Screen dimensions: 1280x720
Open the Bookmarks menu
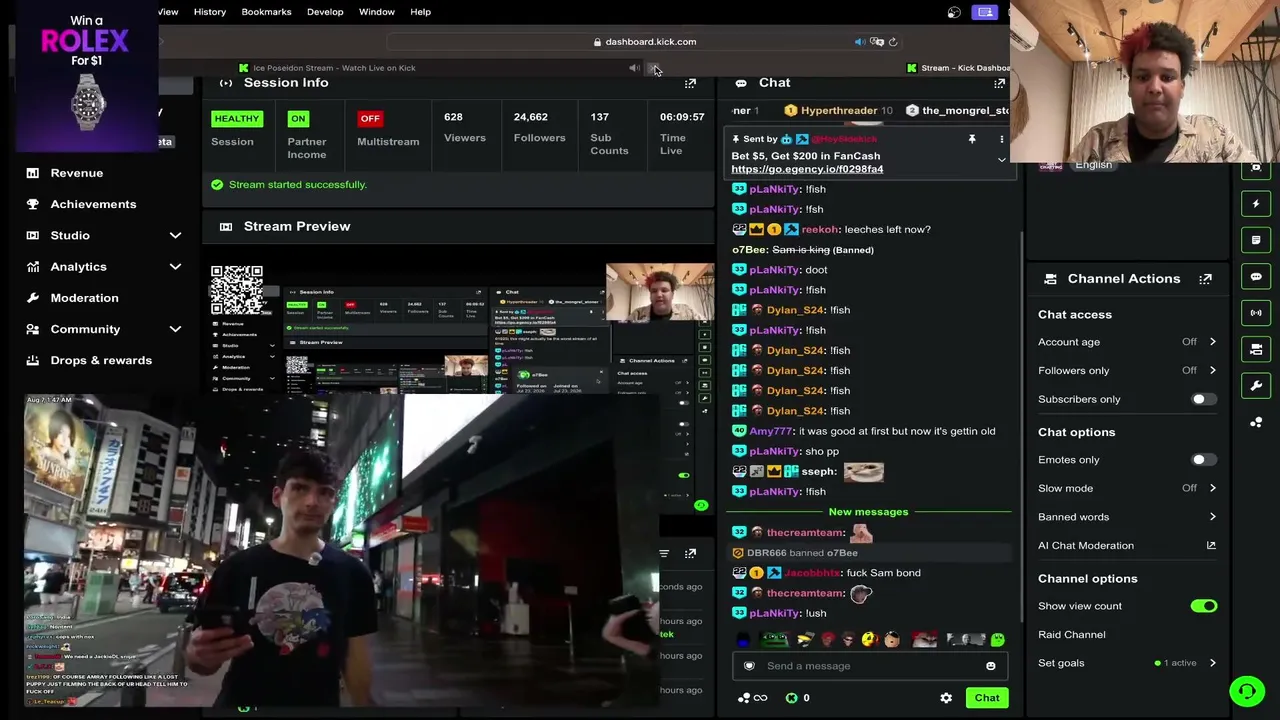point(266,12)
